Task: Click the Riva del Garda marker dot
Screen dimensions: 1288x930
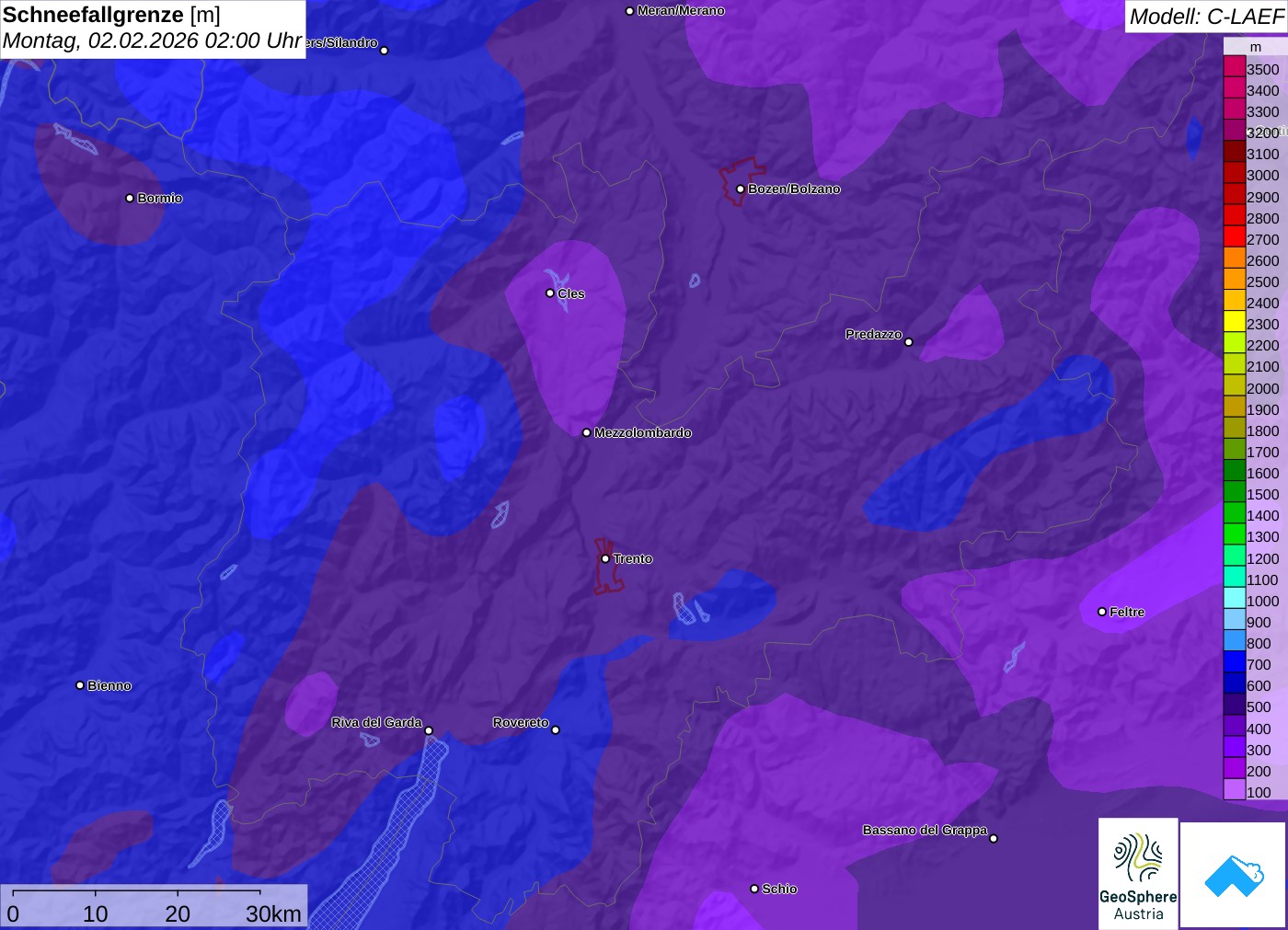Action: [x=429, y=730]
